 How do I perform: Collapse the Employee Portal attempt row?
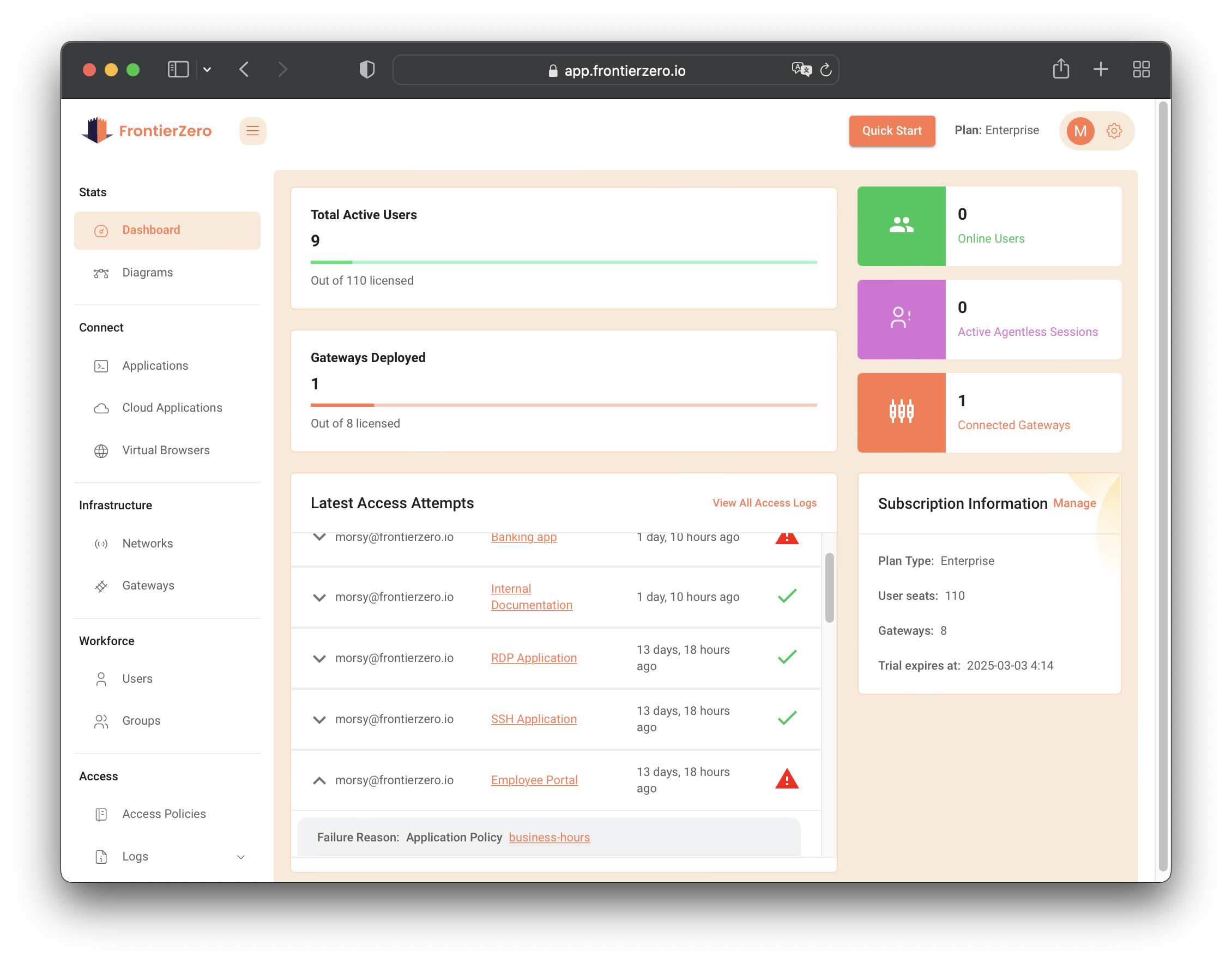[x=319, y=780]
